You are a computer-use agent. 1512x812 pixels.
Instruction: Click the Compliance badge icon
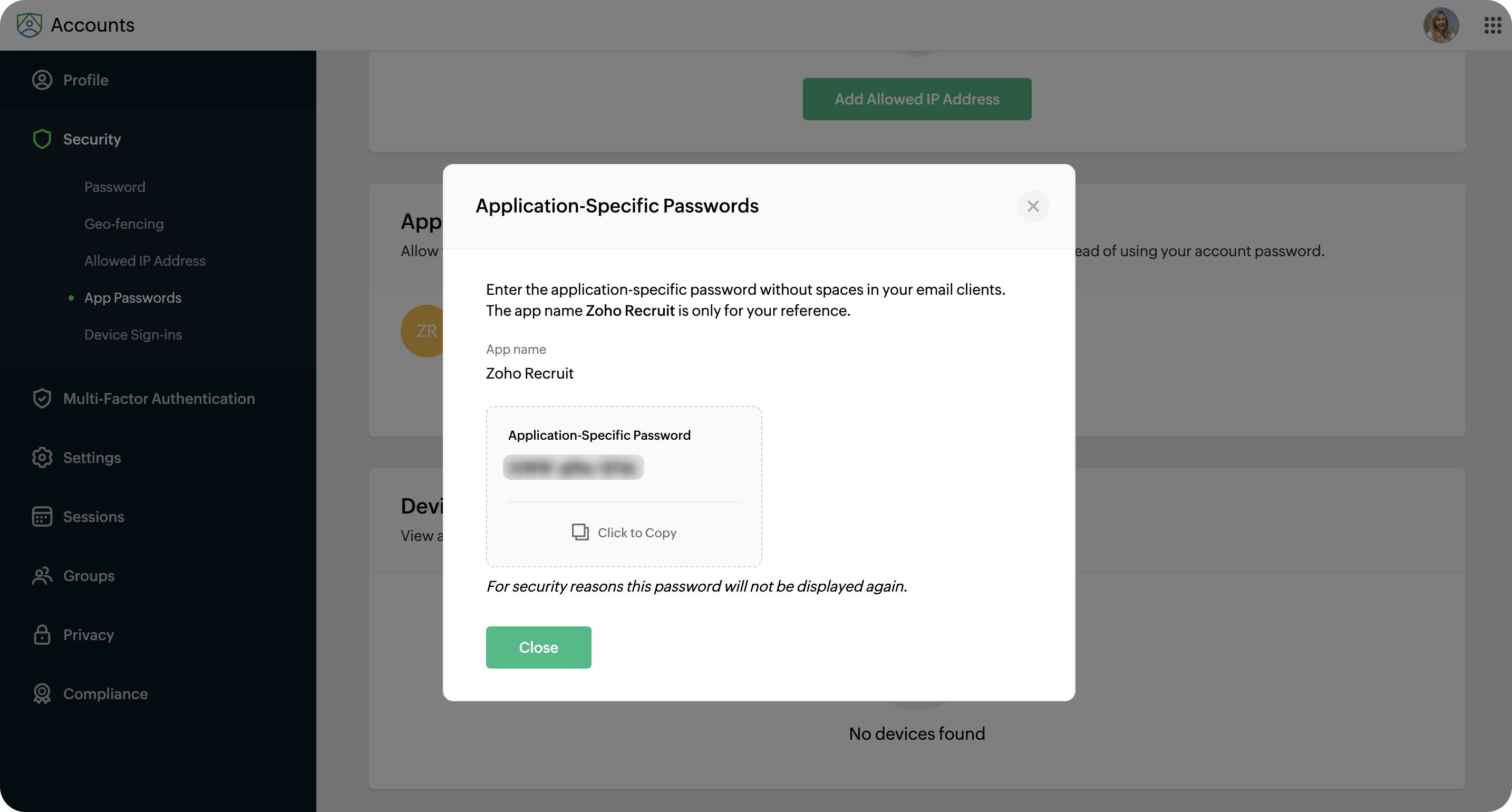click(x=42, y=694)
